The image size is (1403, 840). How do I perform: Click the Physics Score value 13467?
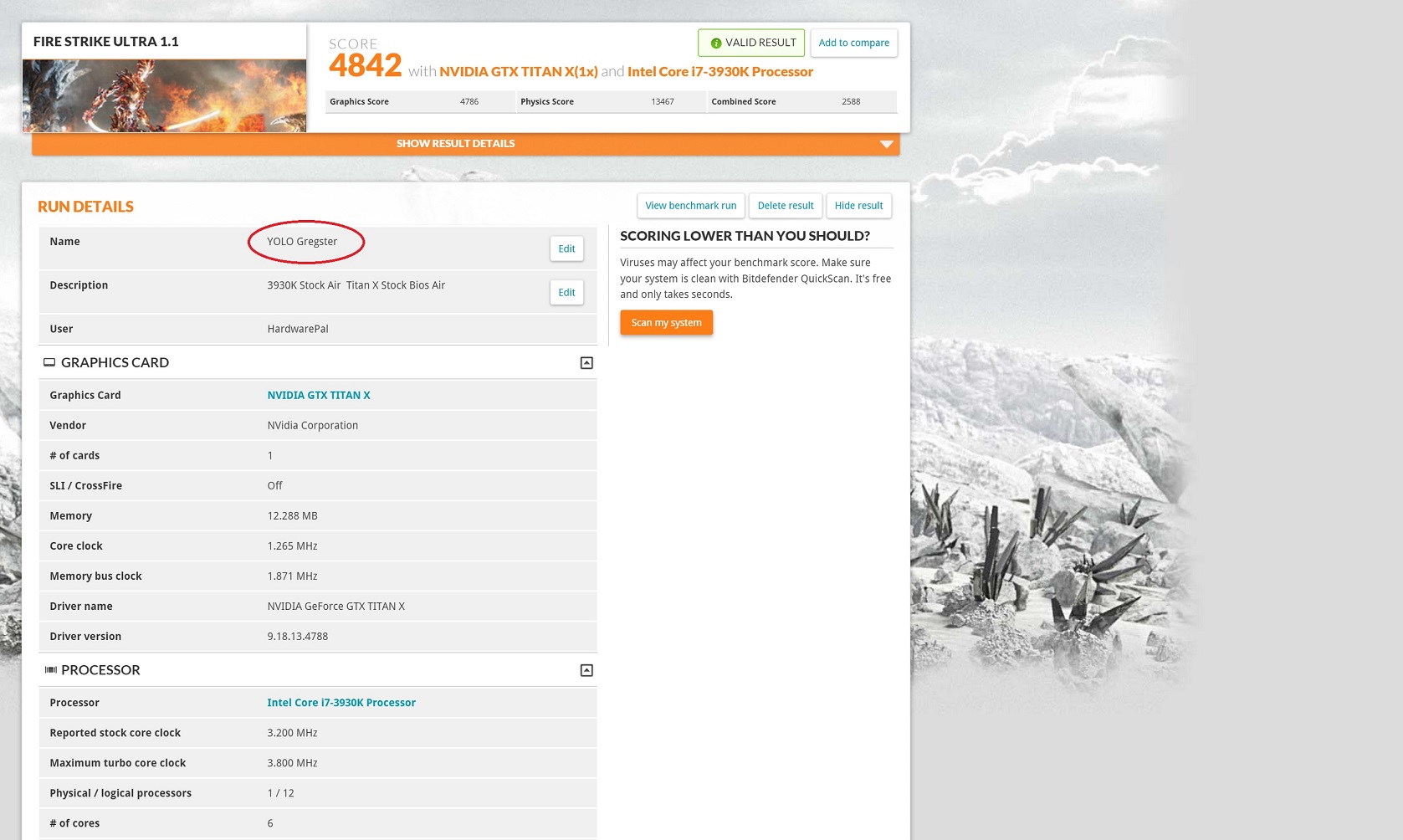(663, 102)
